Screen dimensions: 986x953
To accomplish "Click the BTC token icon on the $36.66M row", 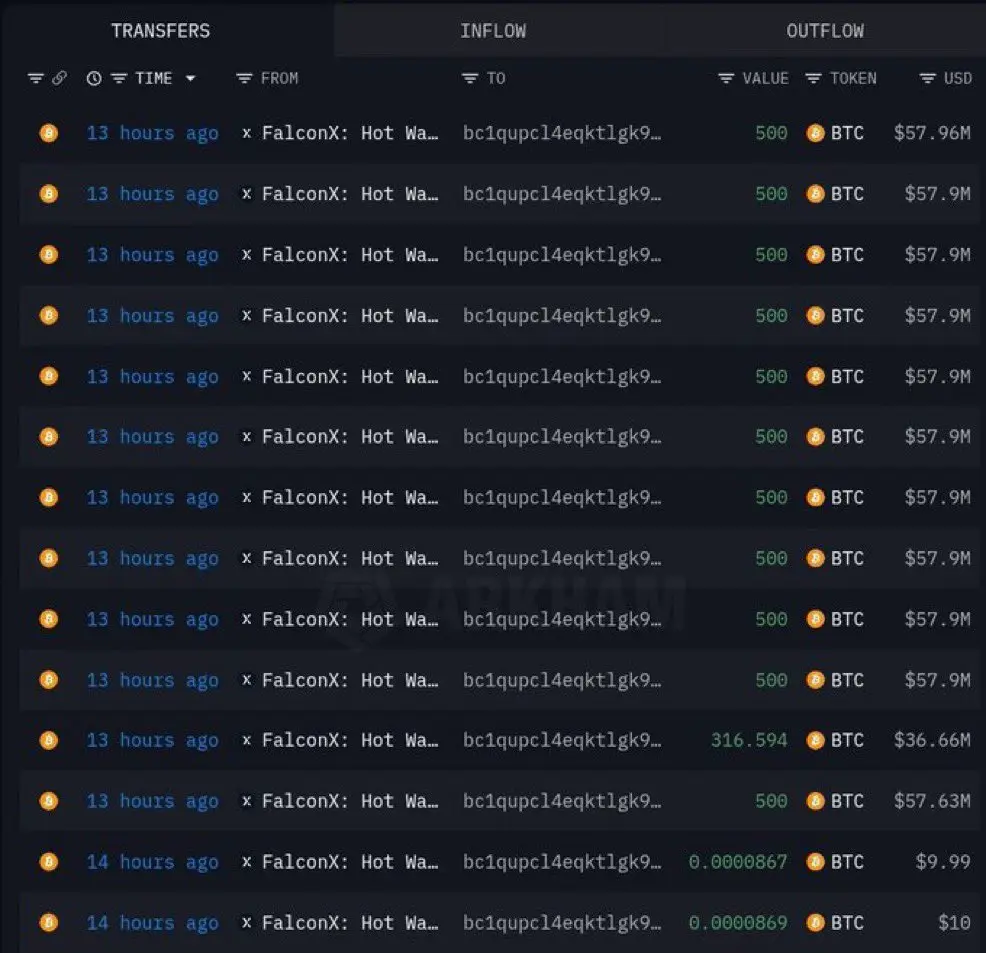I will pyautogui.click(x=815, y=740).
